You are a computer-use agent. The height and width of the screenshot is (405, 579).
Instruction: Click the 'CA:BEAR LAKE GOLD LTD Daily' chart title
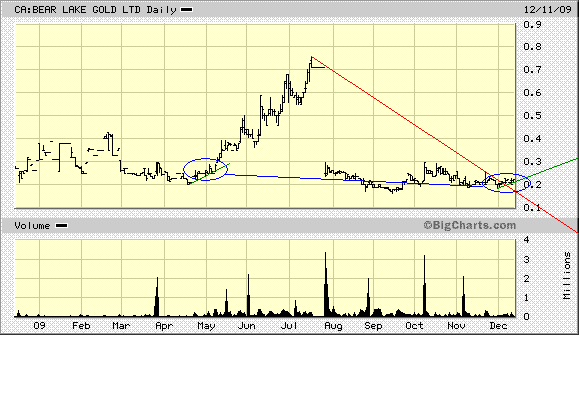click(95, 10)
